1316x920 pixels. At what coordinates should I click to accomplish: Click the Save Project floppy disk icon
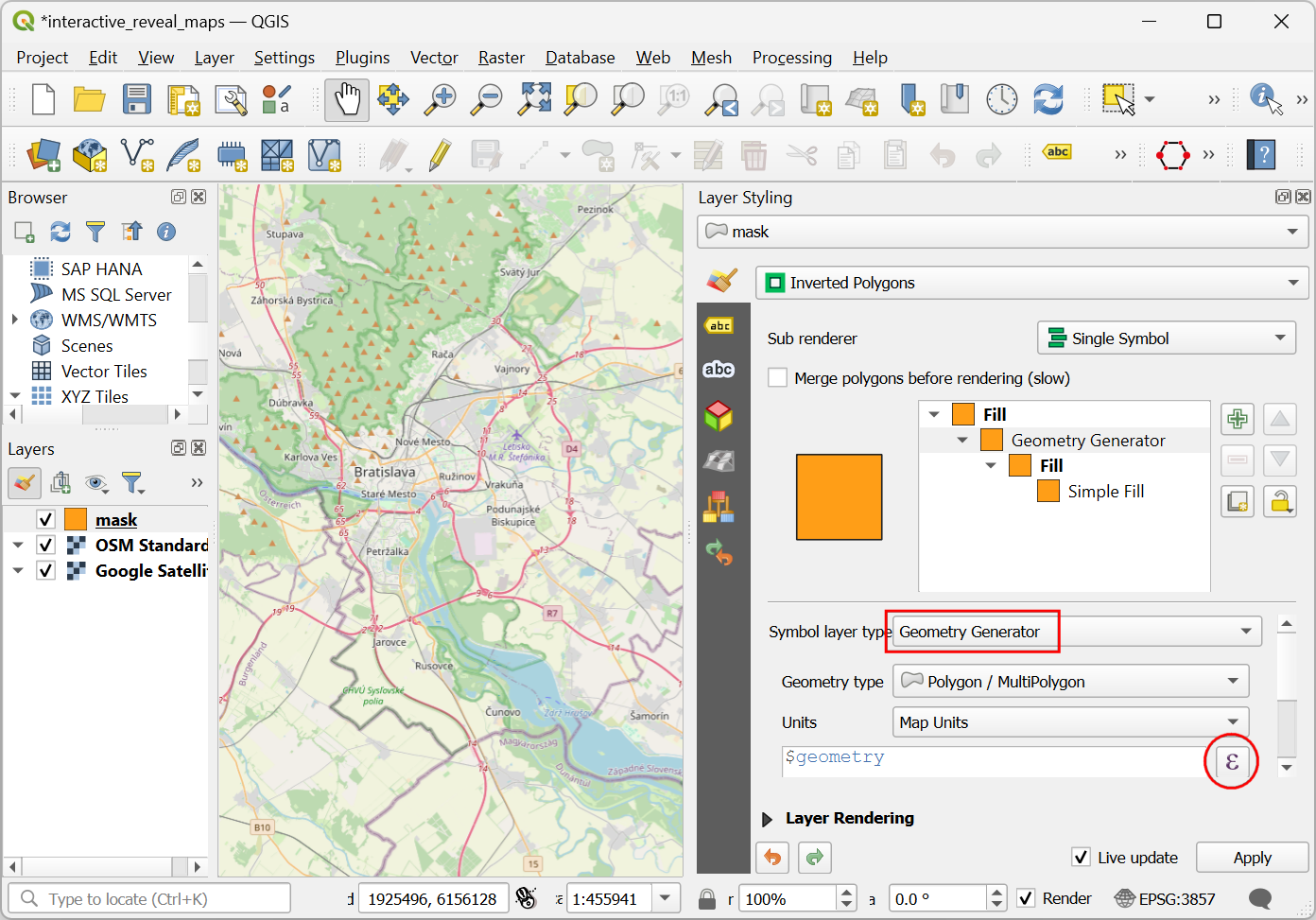pos(137,99)
